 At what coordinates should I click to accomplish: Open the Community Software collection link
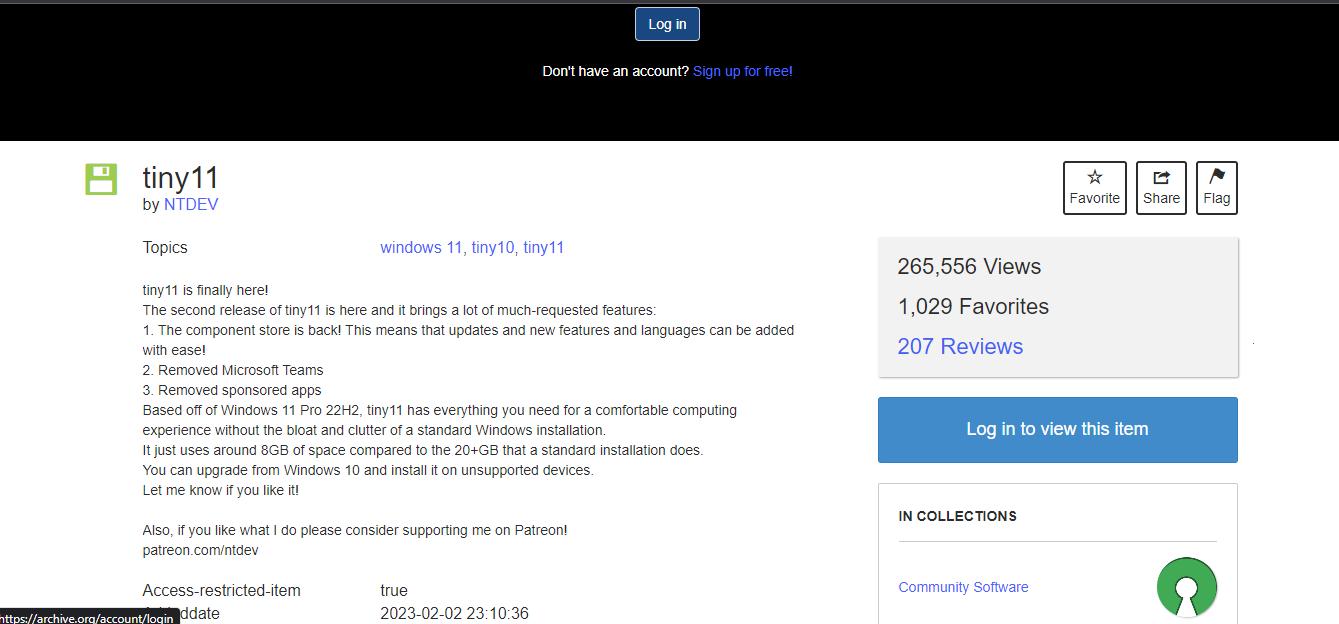click(963, 587)
